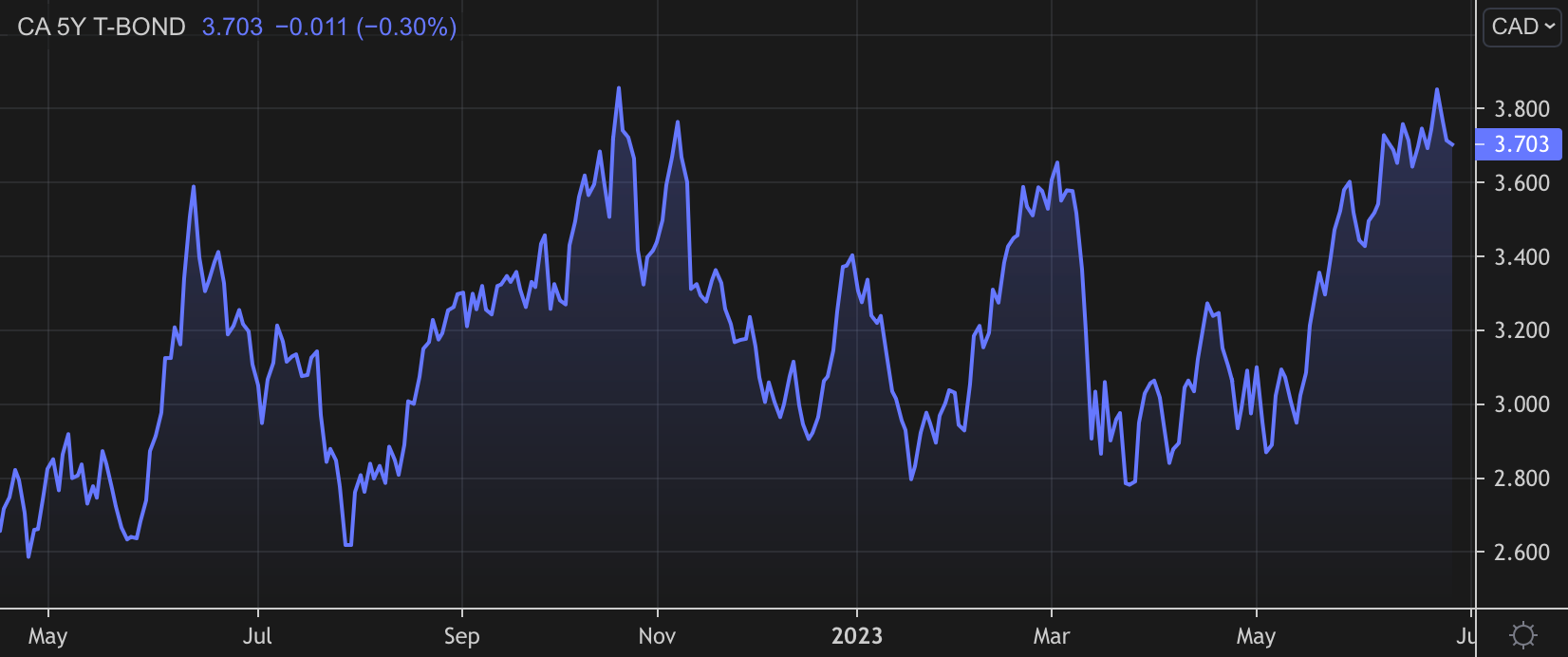1568x657 pixels.
Task: Click the 3.600 price axis label
Action: point(1521,182)
